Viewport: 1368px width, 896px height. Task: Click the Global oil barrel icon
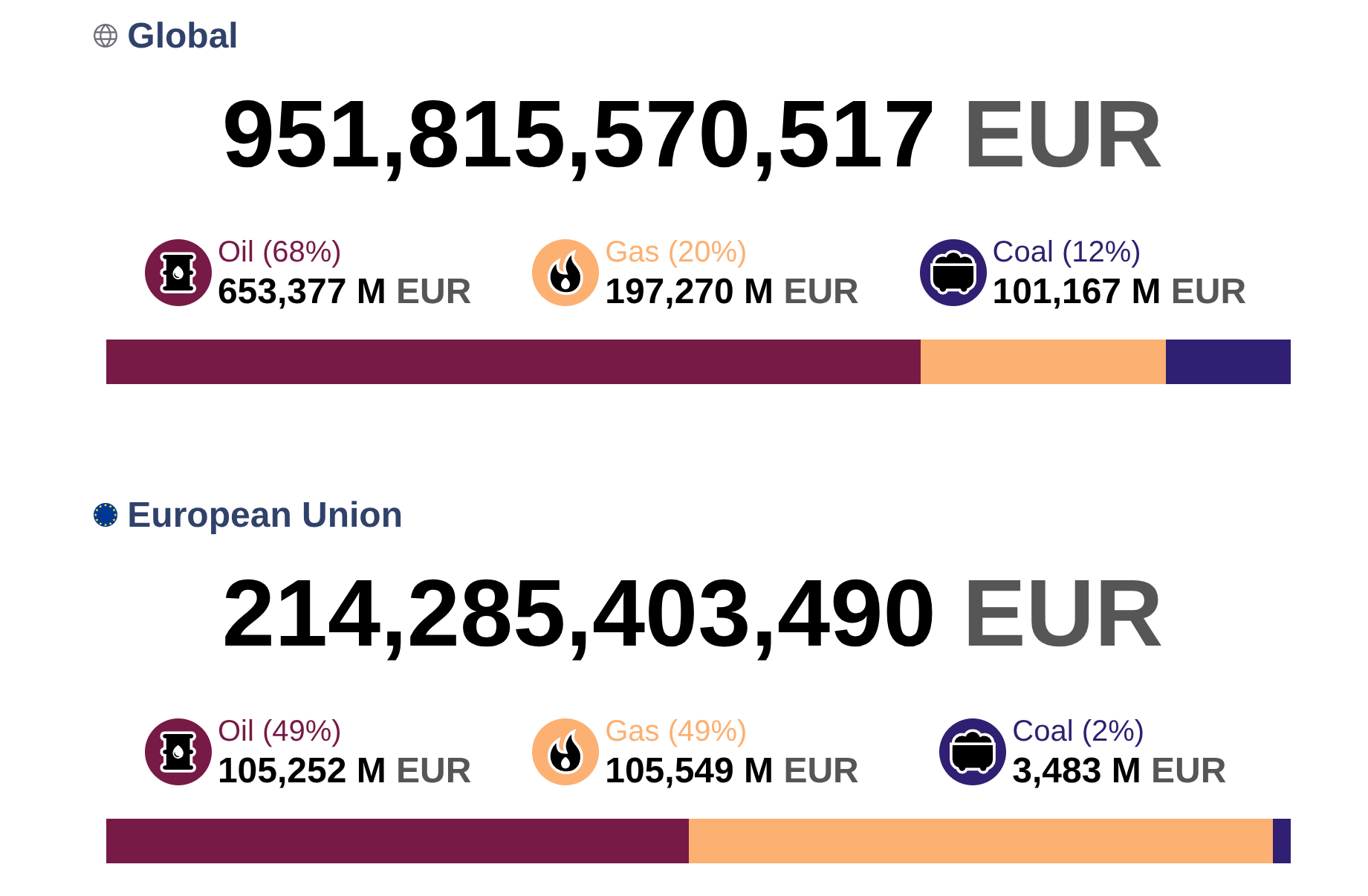coord(178,273)
